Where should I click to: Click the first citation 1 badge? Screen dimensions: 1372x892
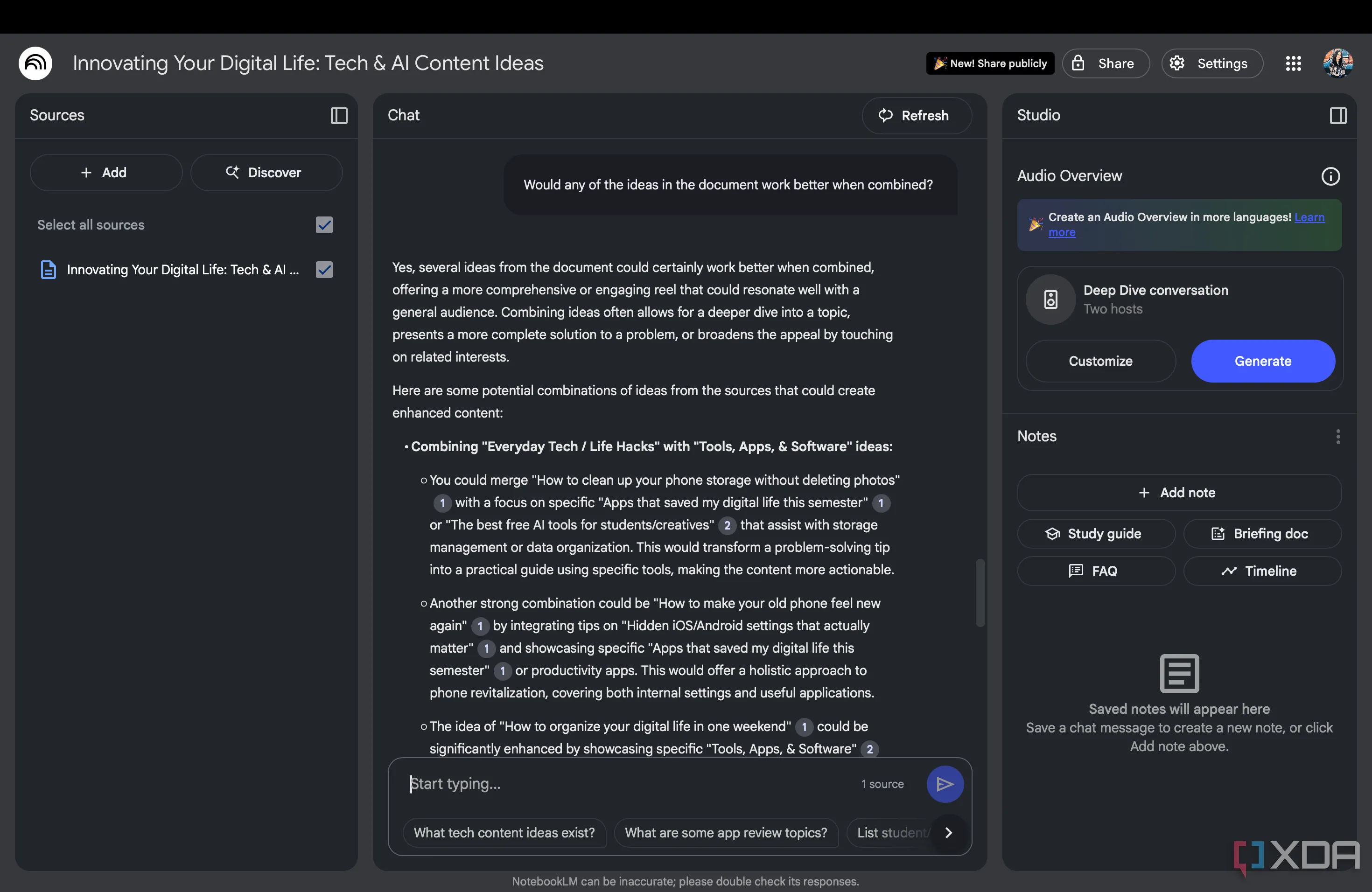click(x=442, y=503)
